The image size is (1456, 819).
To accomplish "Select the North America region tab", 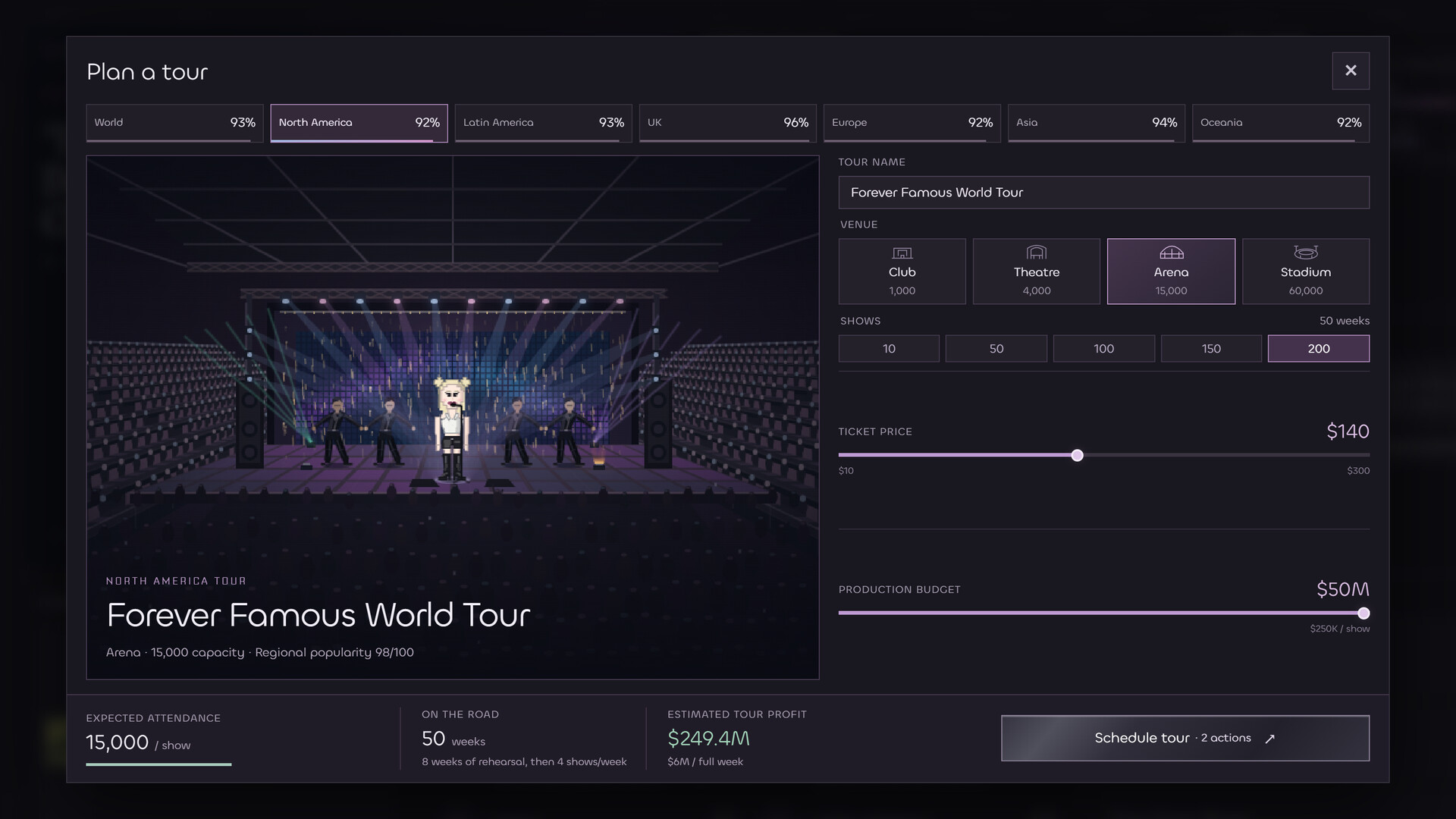I will (x=359, y=123).
